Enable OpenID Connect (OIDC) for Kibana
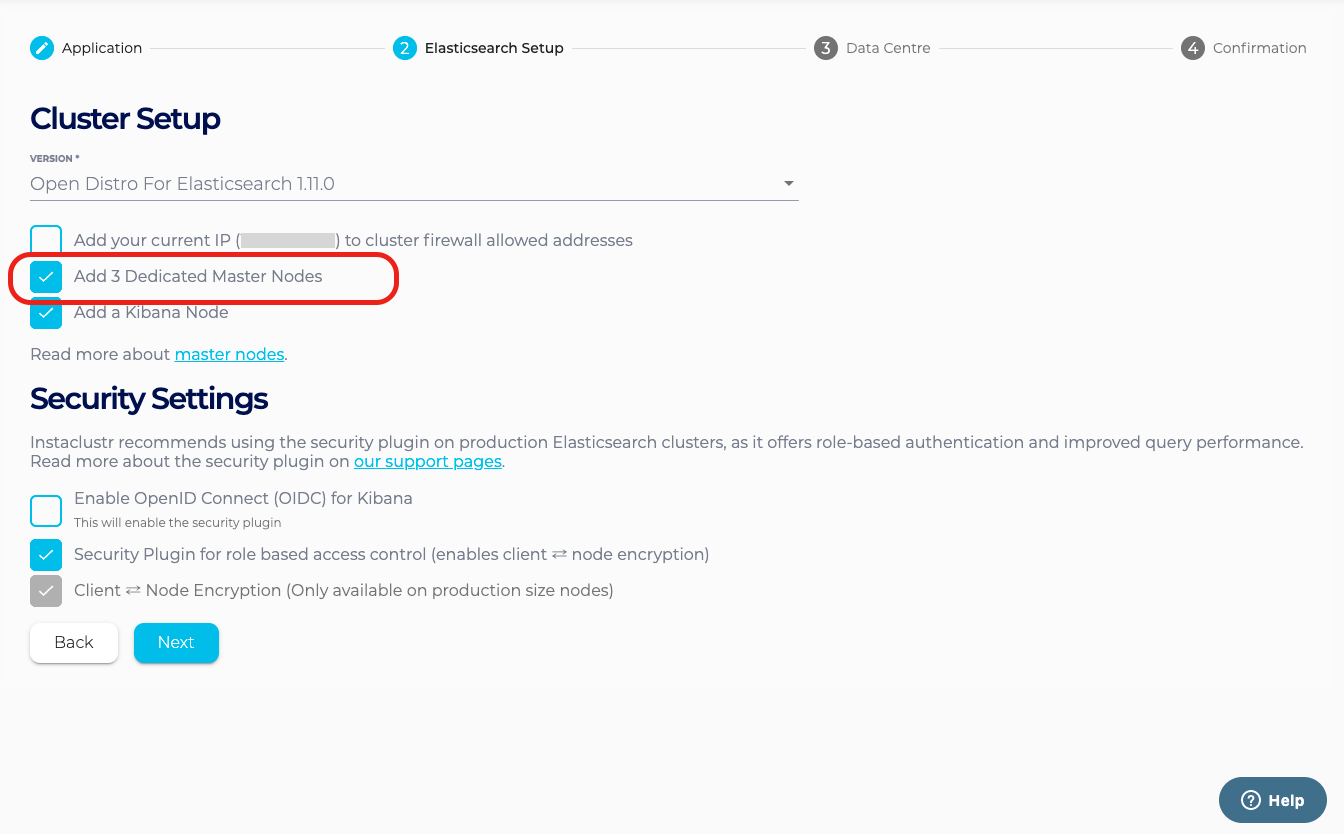The height and width of the screenshot is (834, 1344). coord(46,510)
